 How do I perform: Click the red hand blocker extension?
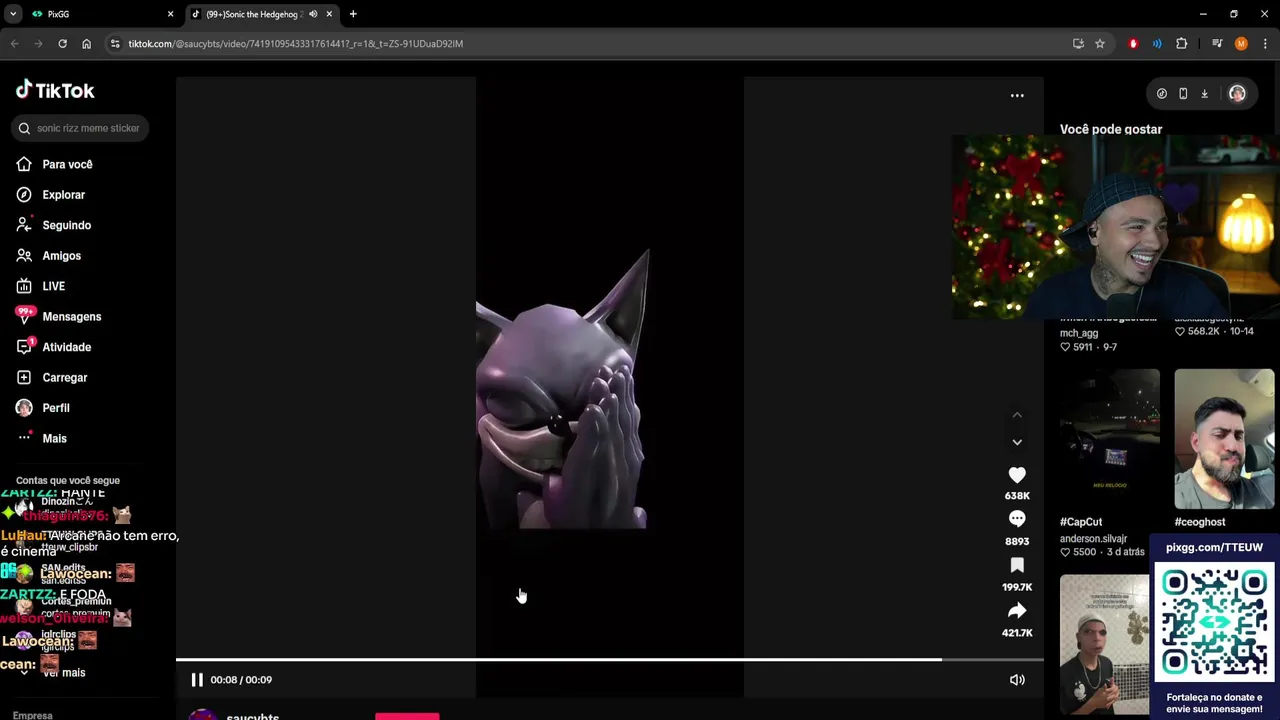tap(1133, 44)
